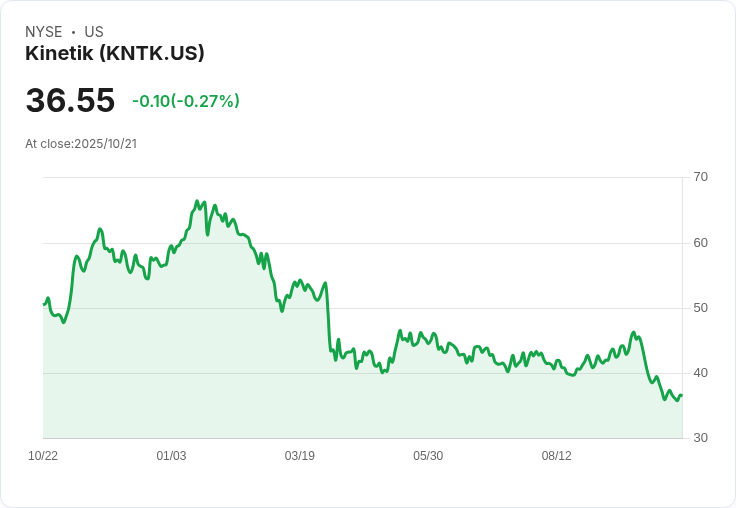Click the chart line's starting point at 10/22
This screenshot has height=508, width=736.
(x=44, y=304)
